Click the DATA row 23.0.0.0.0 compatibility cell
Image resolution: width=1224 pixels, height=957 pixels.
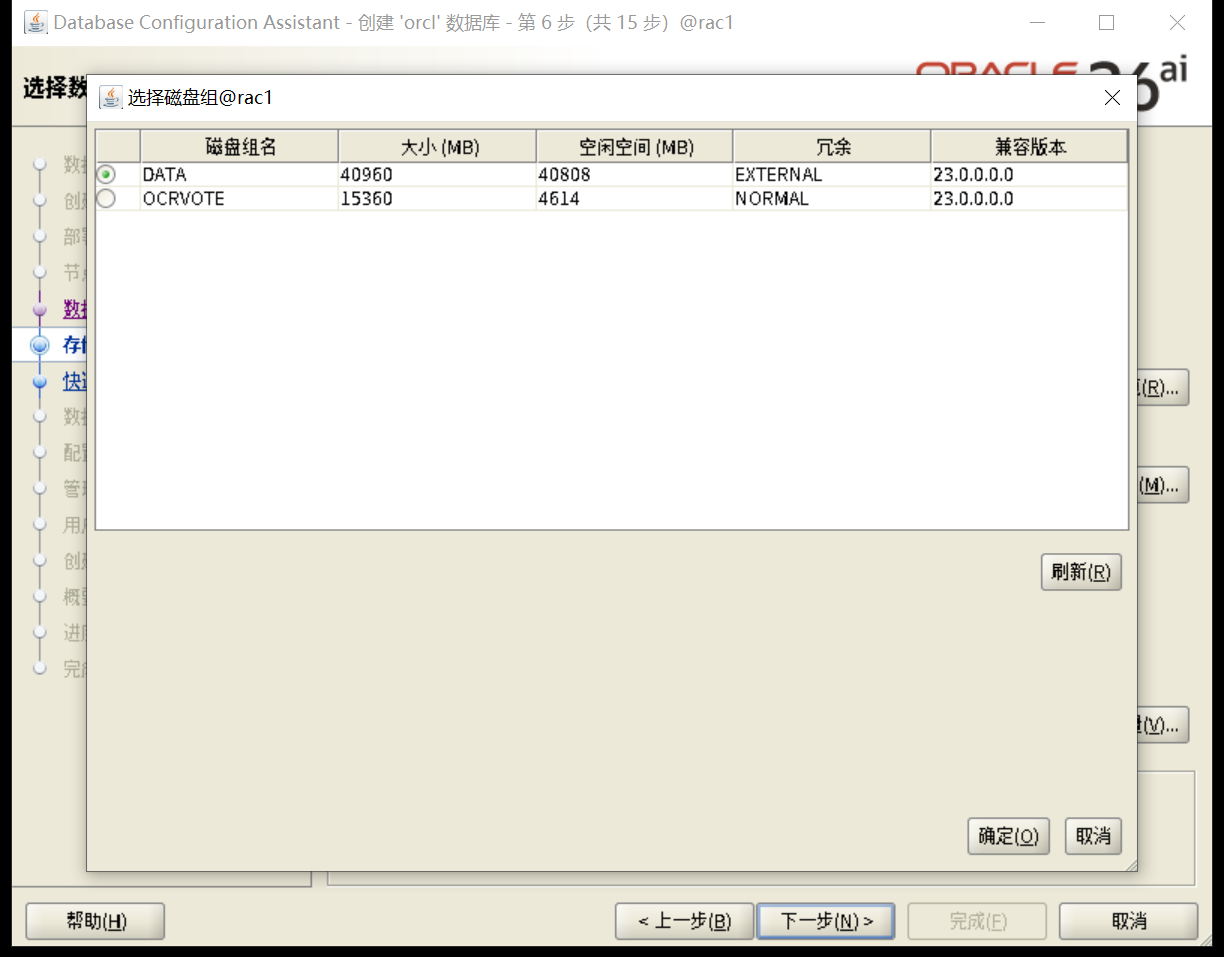(x=1029, y=175)
